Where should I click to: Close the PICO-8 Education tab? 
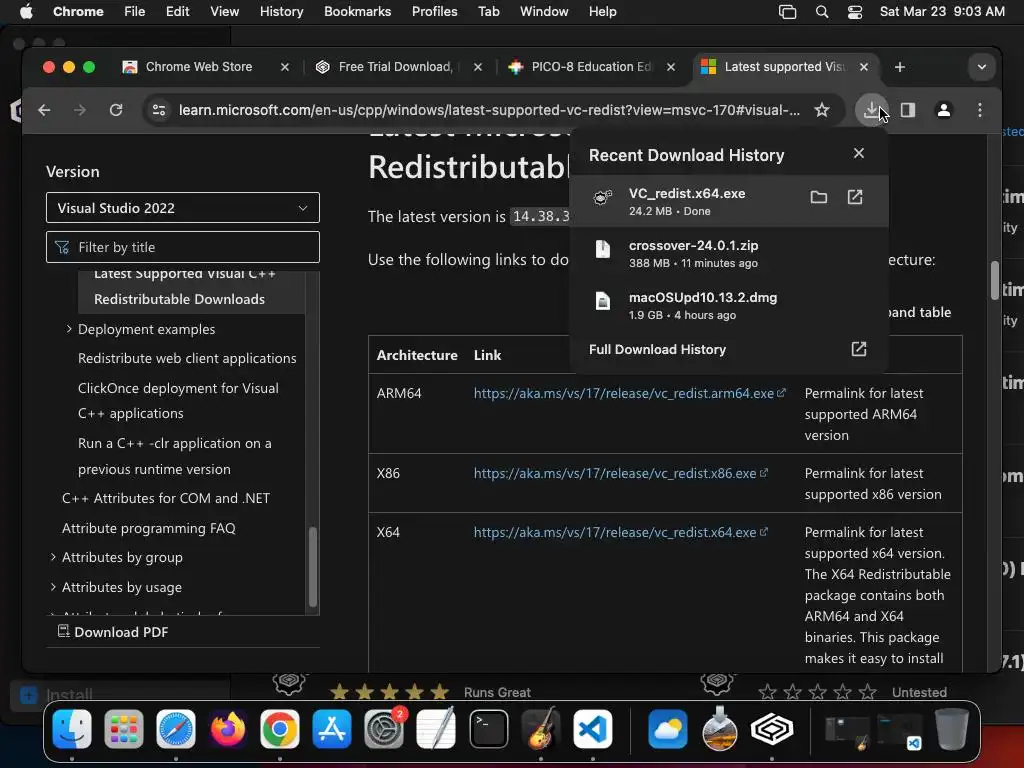point(671,67)
